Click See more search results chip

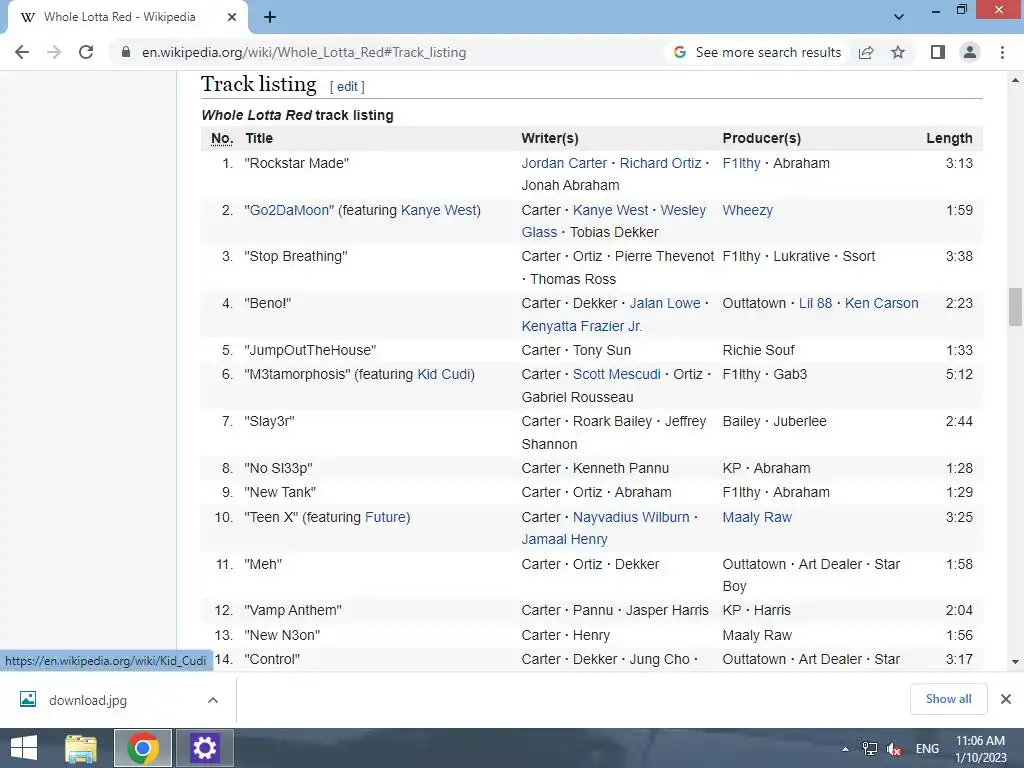(758, 52)
